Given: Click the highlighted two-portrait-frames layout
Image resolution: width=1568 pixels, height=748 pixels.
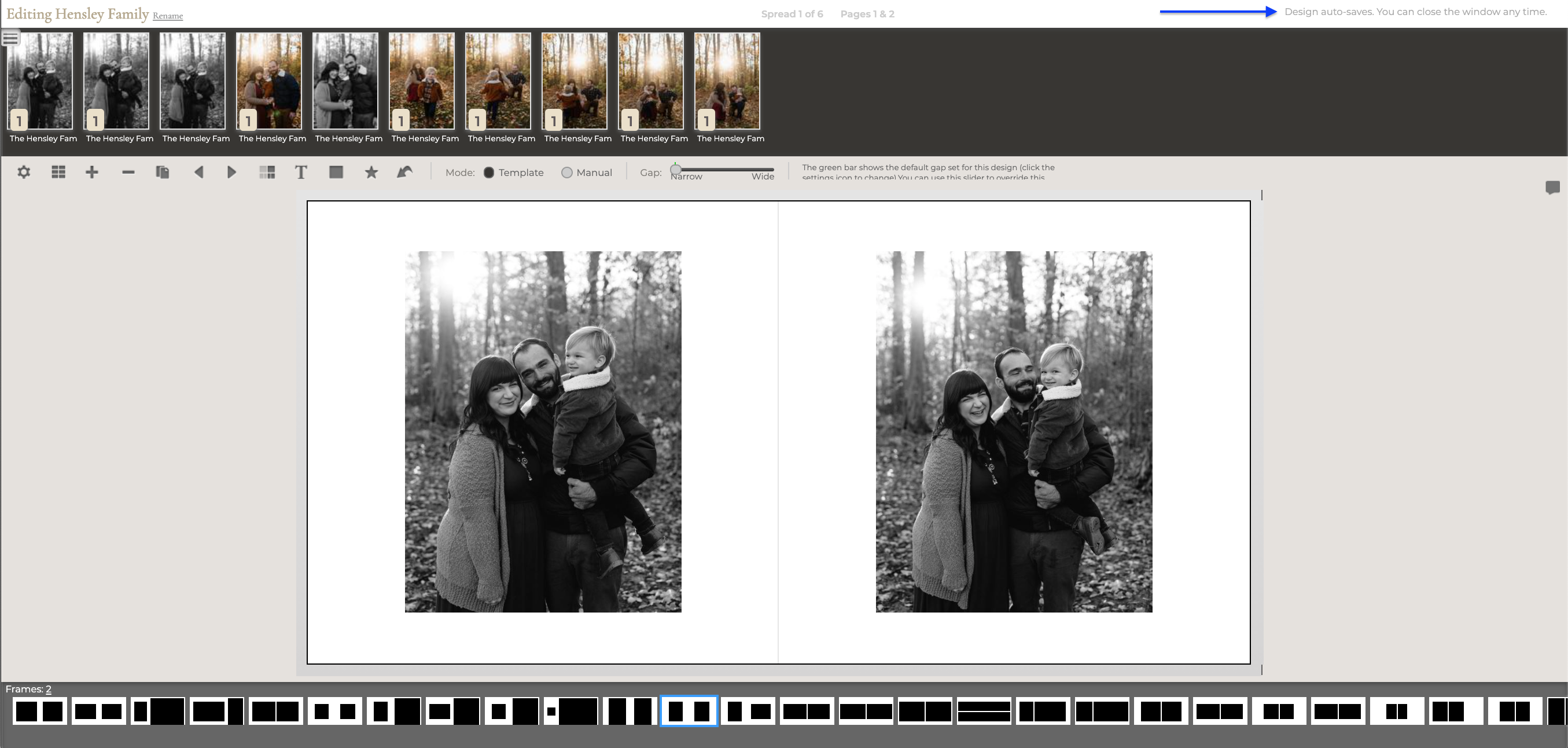Looking at the screenshot, I should (689, 711).
